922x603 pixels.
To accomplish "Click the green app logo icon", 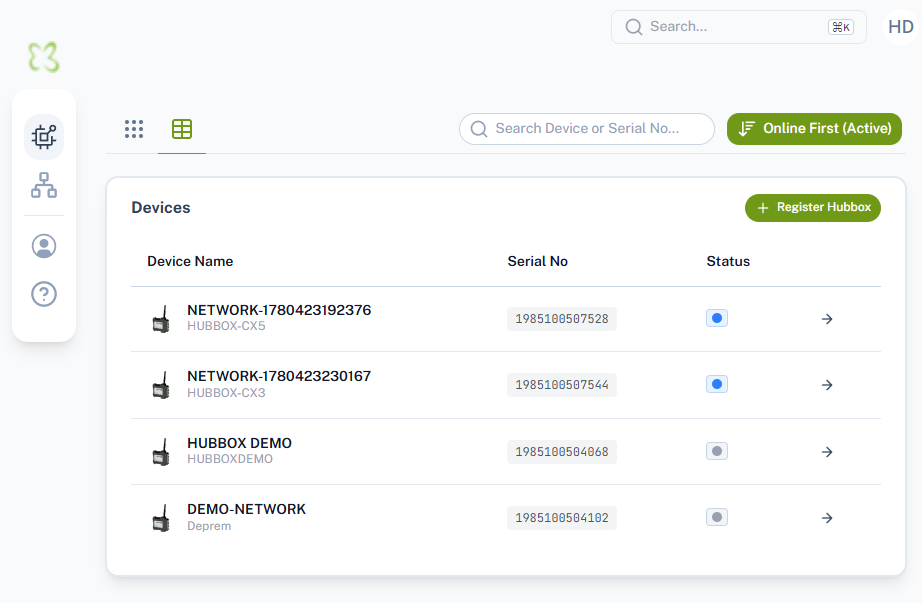I will [44, 57].
